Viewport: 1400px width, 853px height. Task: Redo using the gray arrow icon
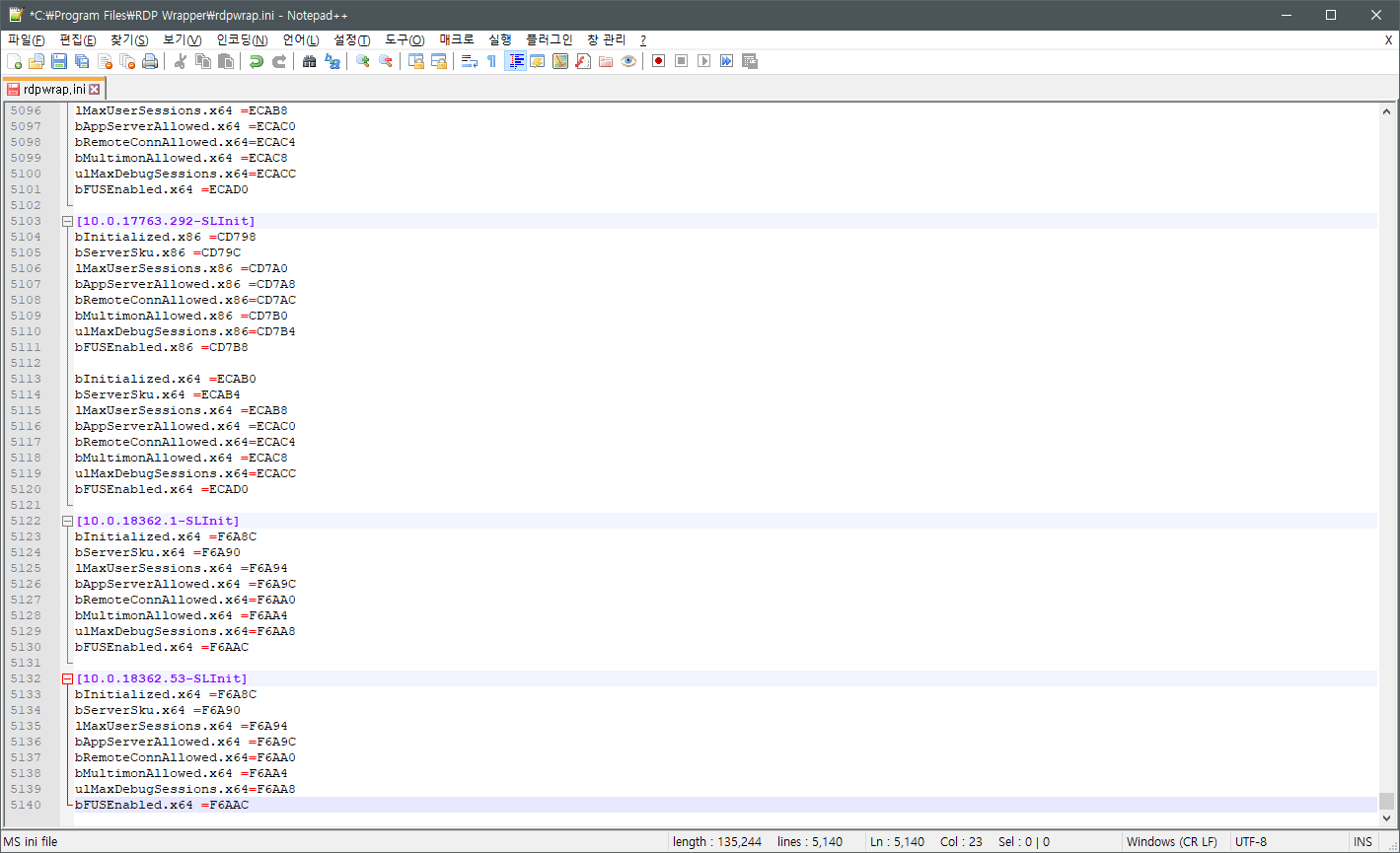click(x=279, y=61)
